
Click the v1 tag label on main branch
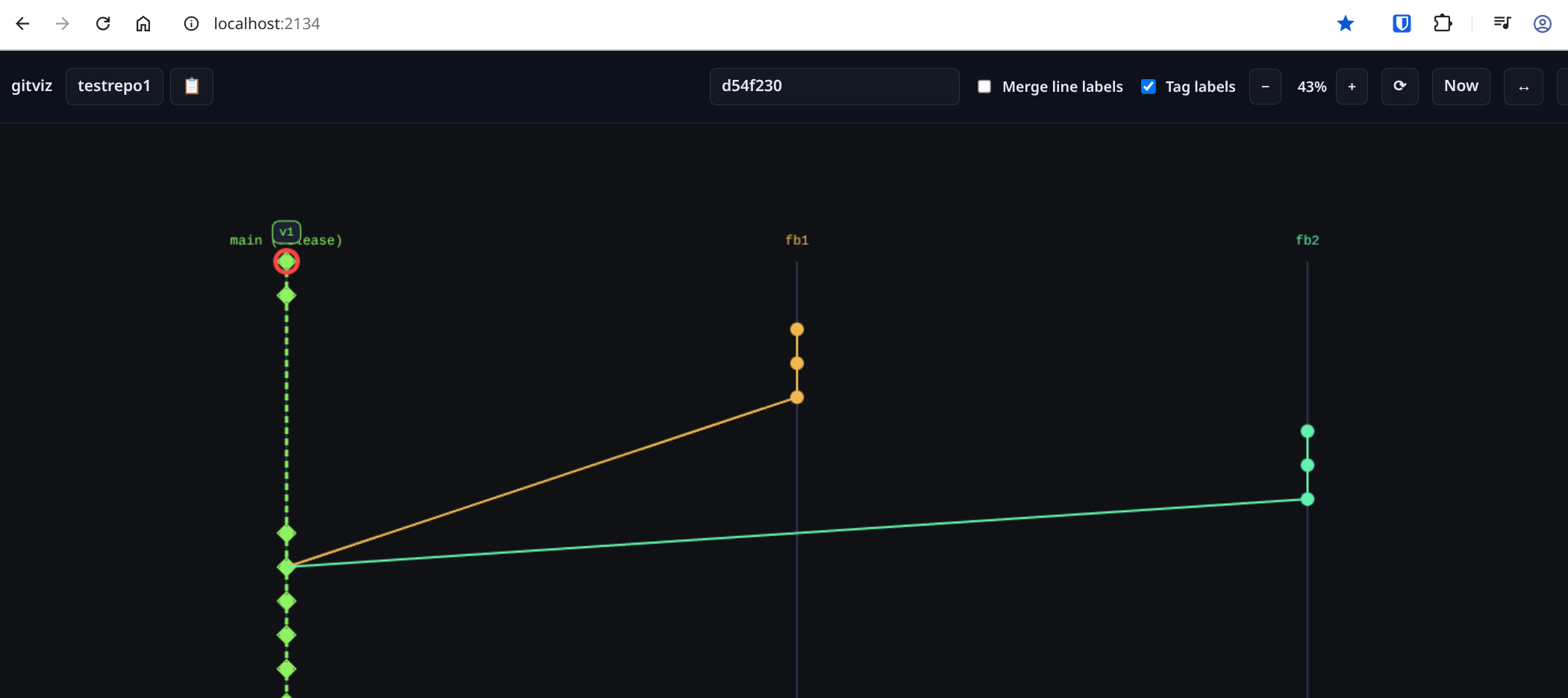[286, 232]
